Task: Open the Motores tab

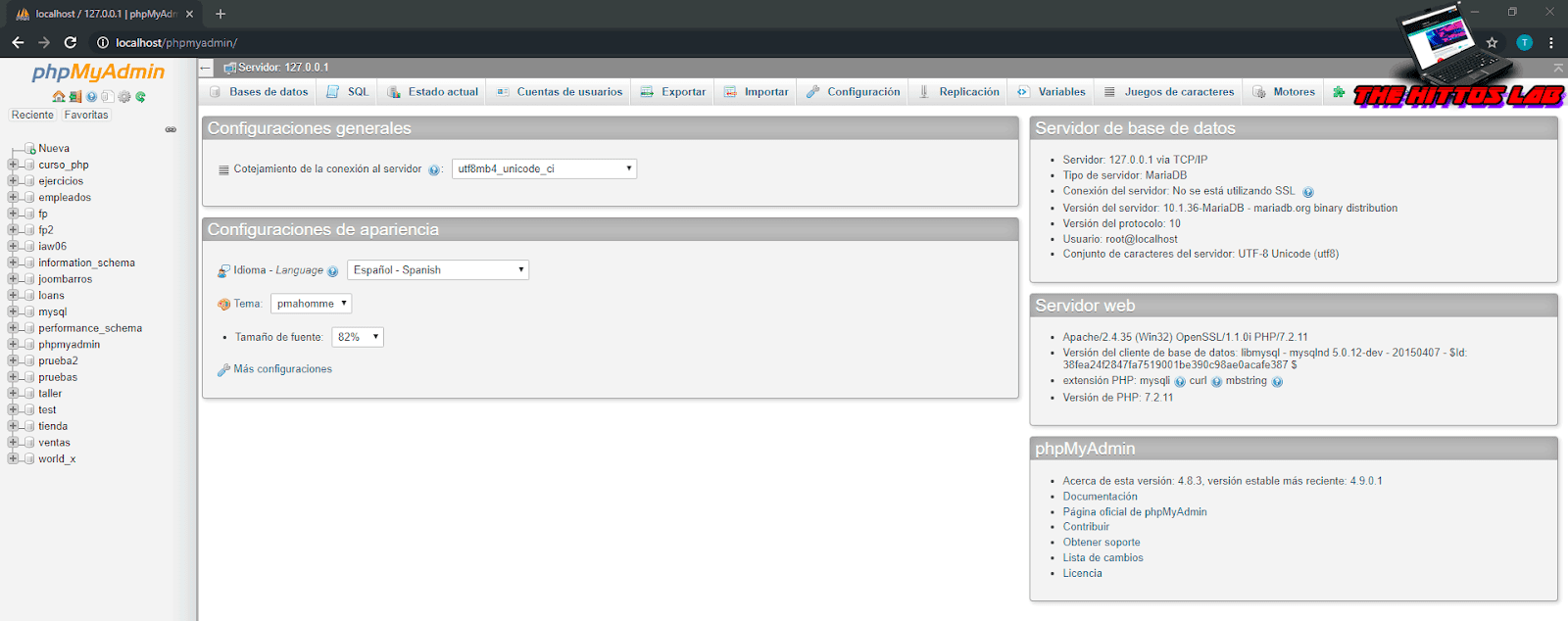Action: [1284, 92]
